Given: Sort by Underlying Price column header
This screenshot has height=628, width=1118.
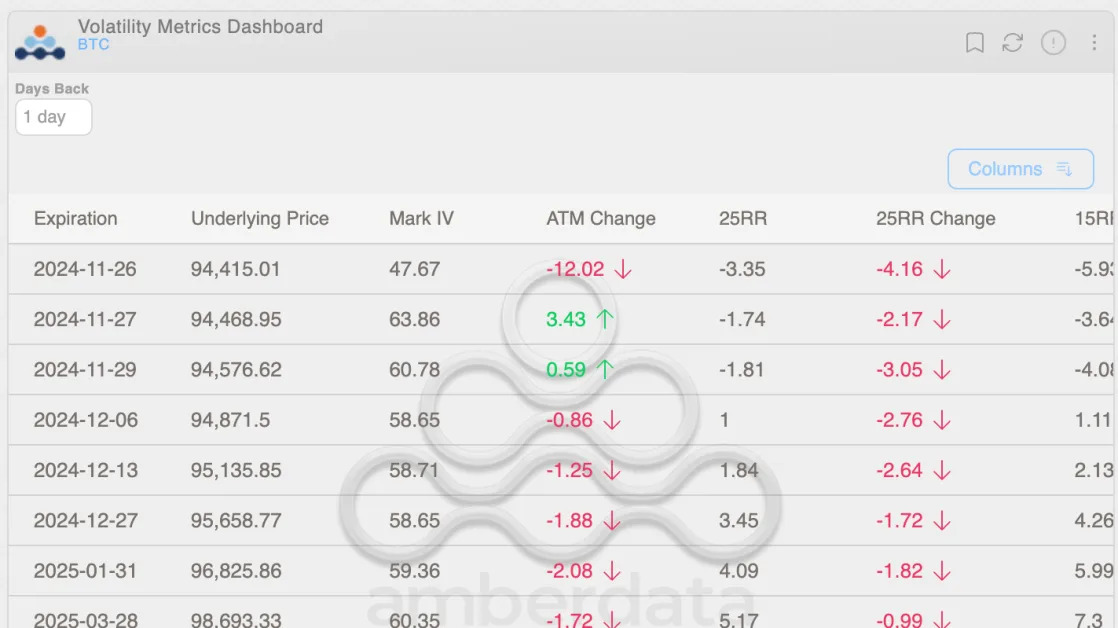Looking at the screenshot, I should click(x=260, y=218).
